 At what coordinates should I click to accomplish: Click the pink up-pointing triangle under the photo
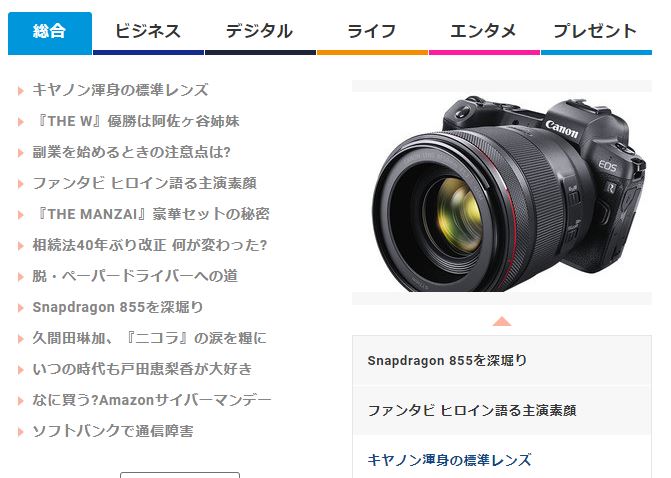point(502,321)
